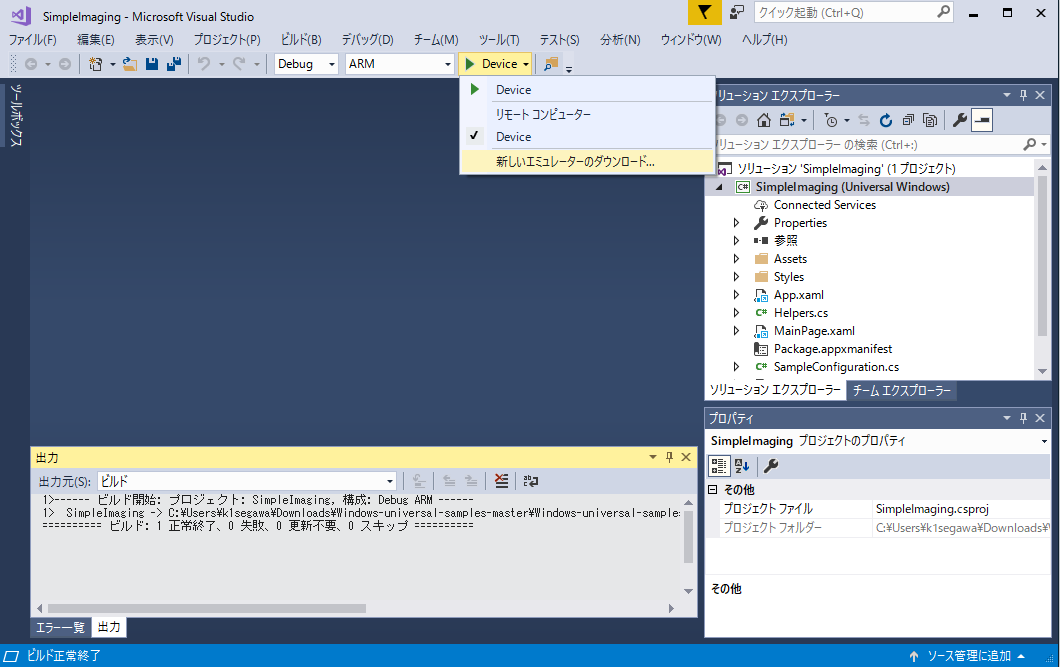This screenshot has width=1060, height=667.
Task: Collapse the その他 category in Properties
Action: (713, 489)
